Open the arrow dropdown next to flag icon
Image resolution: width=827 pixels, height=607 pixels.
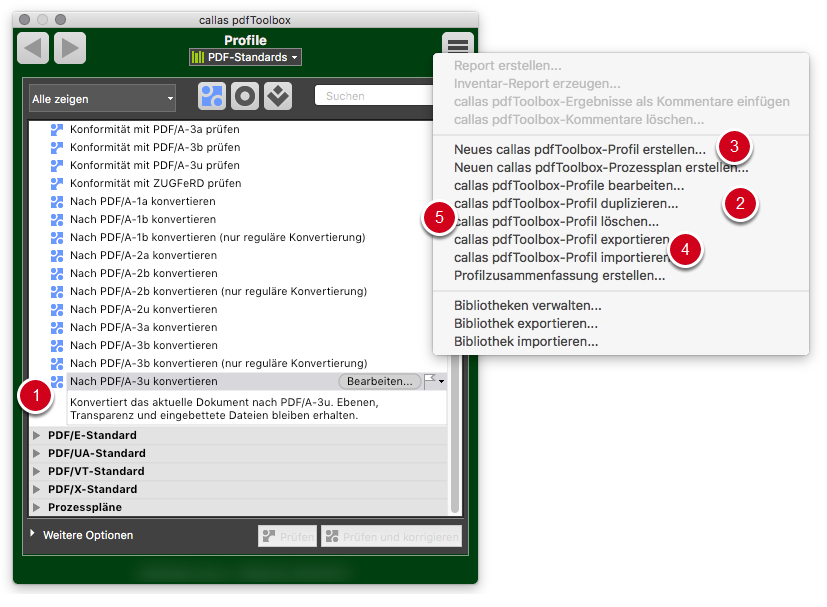[x=441, y=381]
